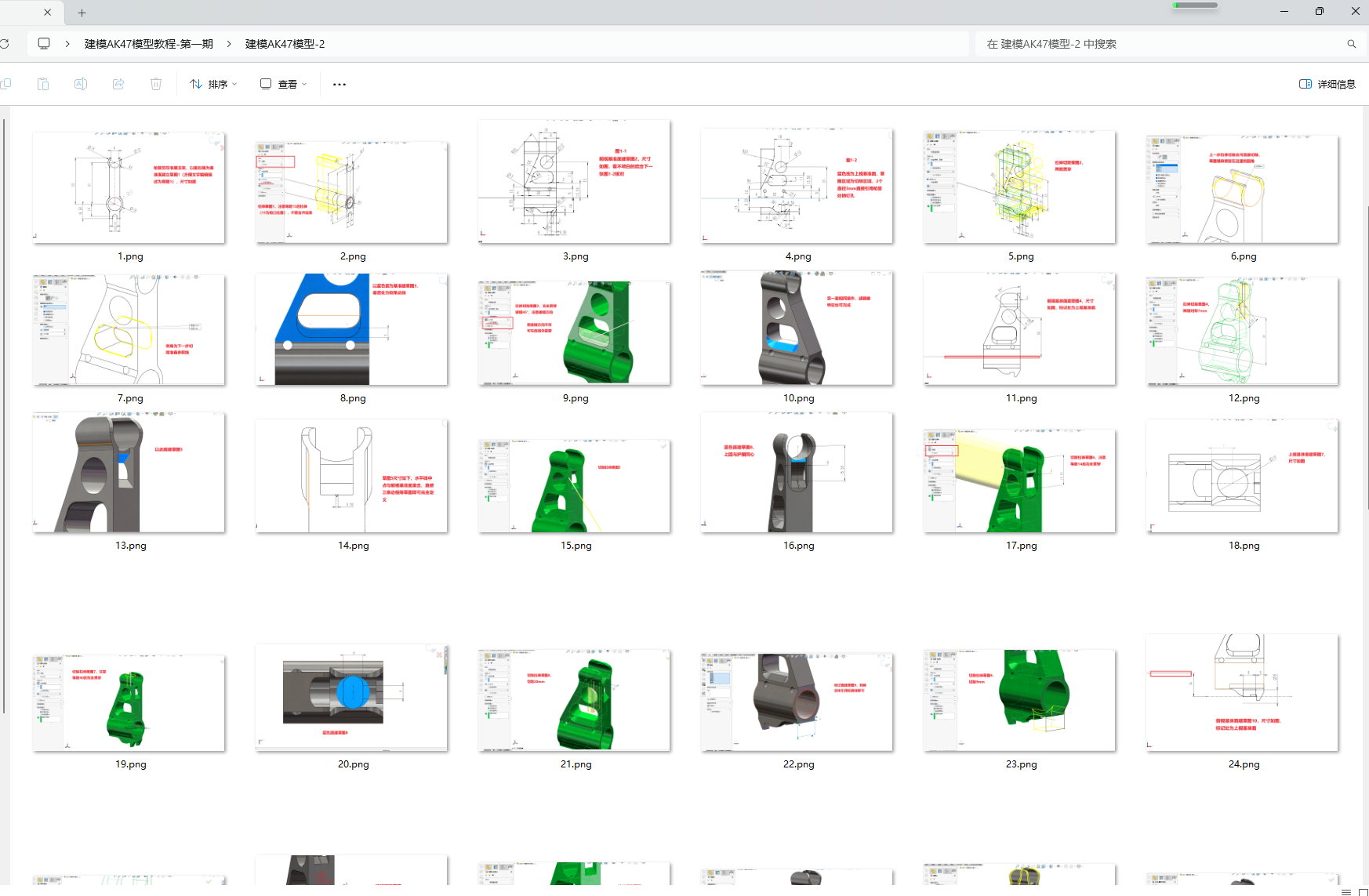
Task: Open the 排序 sort dropdown
Action: click(x=213, y=84)
